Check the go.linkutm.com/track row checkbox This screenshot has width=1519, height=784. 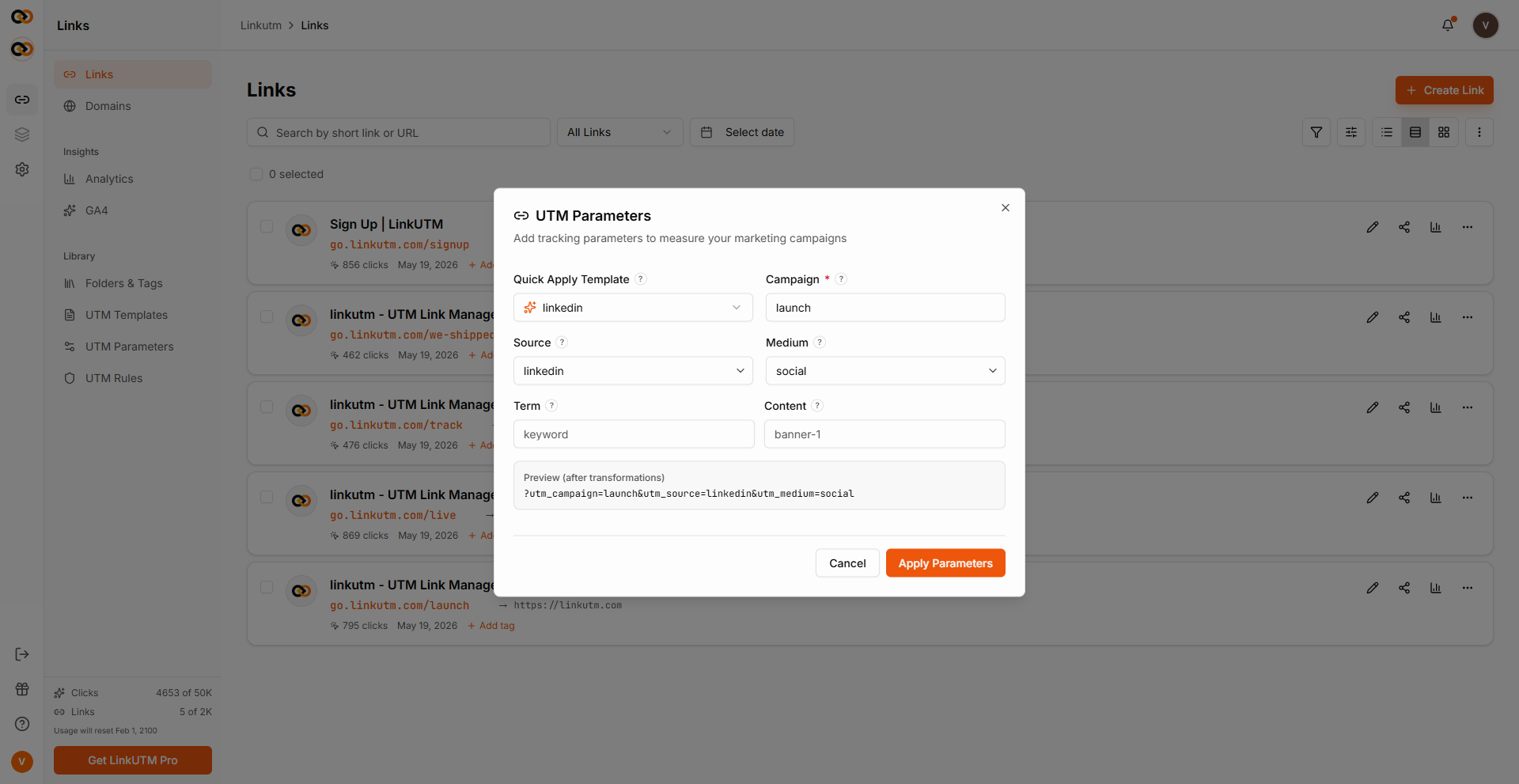point(267,407)
